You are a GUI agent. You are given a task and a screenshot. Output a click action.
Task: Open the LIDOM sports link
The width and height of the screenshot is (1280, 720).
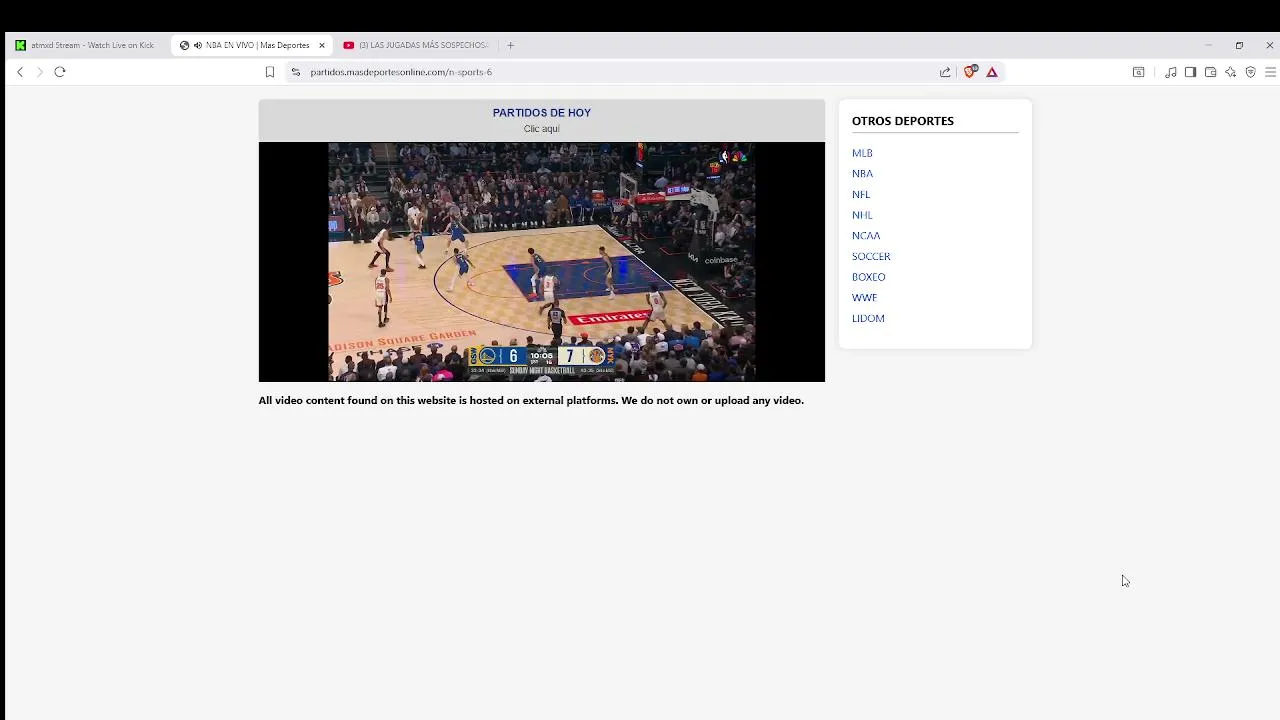(868, 319)
